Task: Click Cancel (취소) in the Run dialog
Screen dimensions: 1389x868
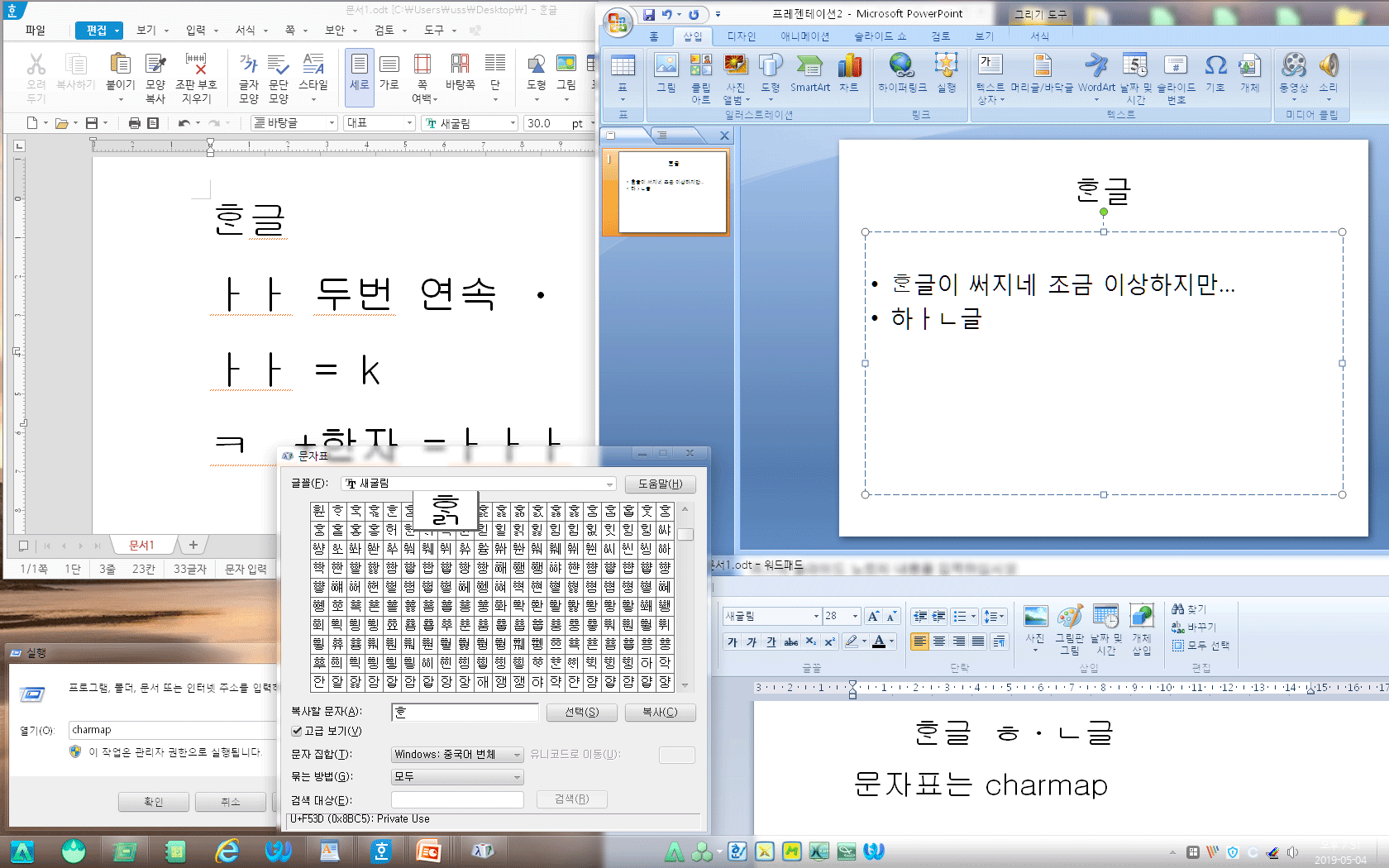Action: [231, 802]
